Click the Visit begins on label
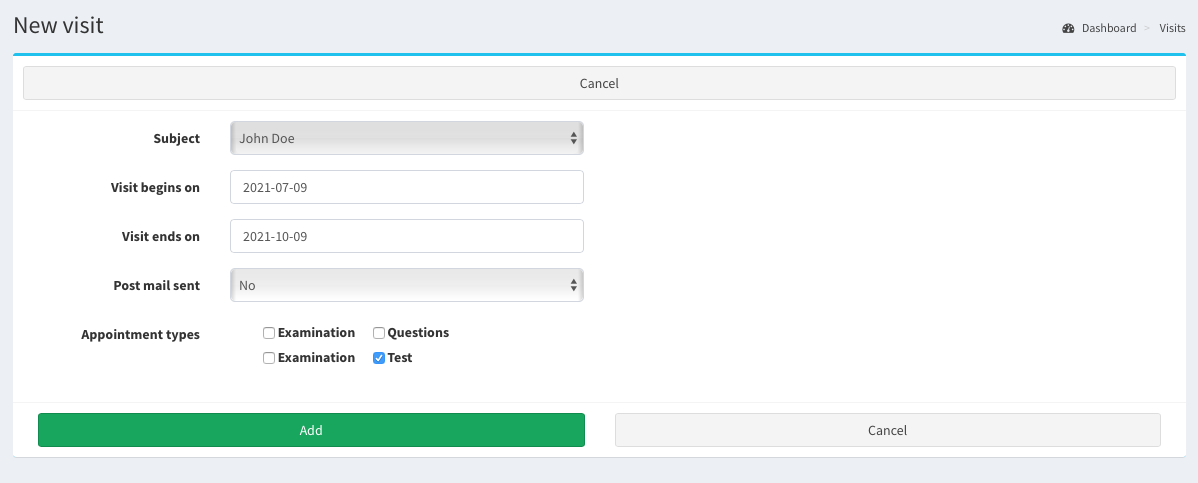This screenshot has width=1198, height=483. click(x=155, y=187)
